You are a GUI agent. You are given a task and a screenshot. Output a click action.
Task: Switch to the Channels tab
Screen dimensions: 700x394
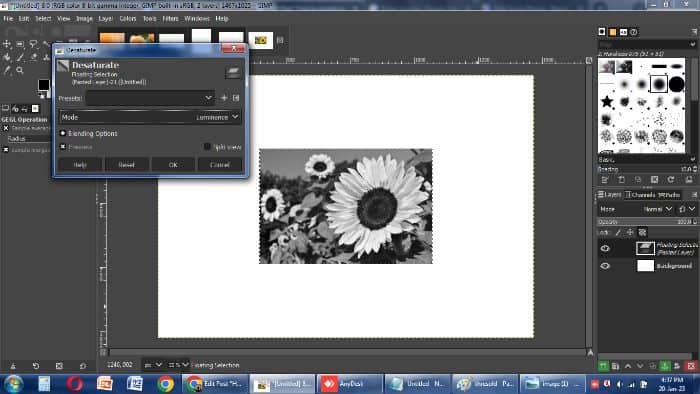[x=640, y=195]
